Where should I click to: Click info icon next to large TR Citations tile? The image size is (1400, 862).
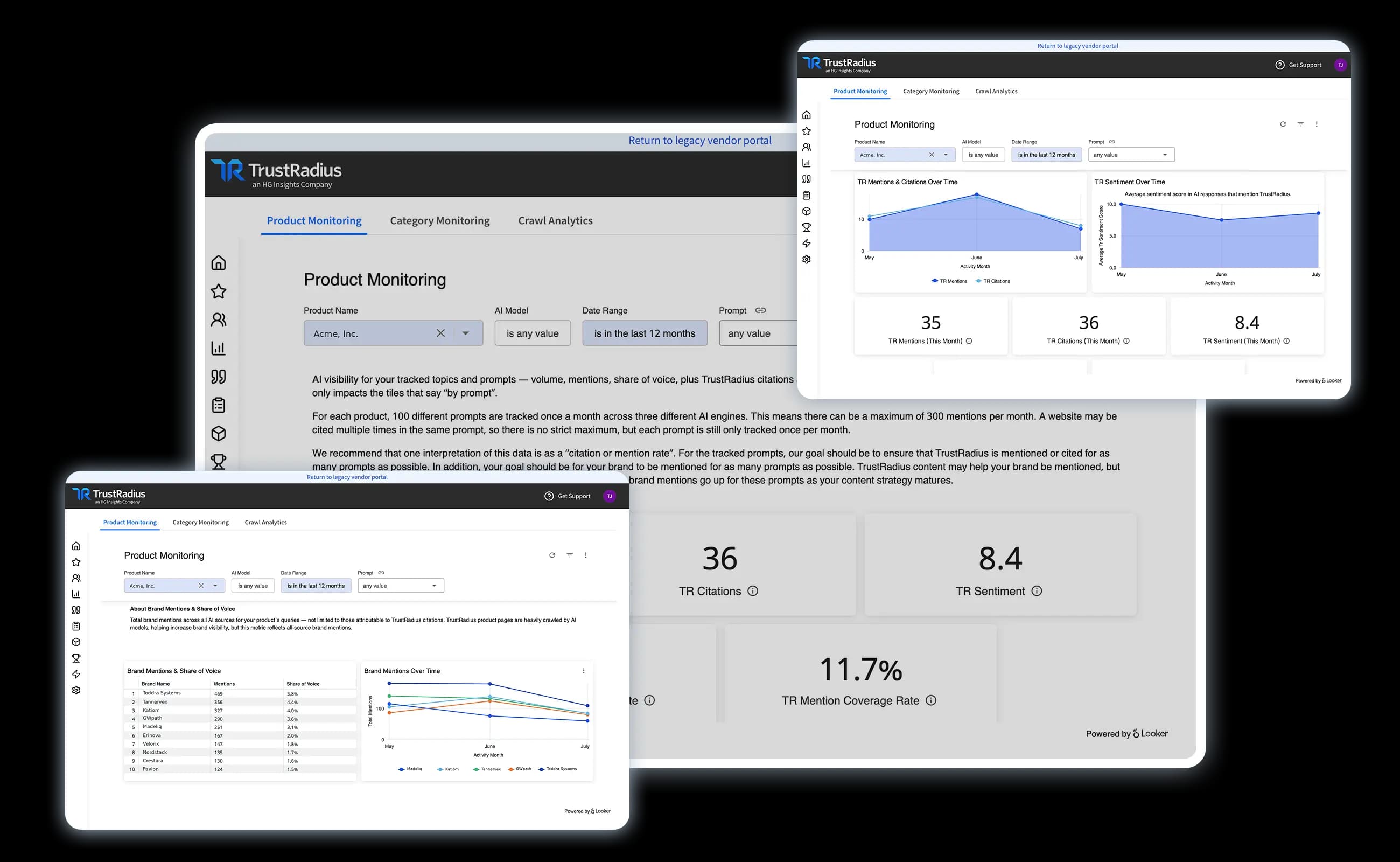click(752, 590)
